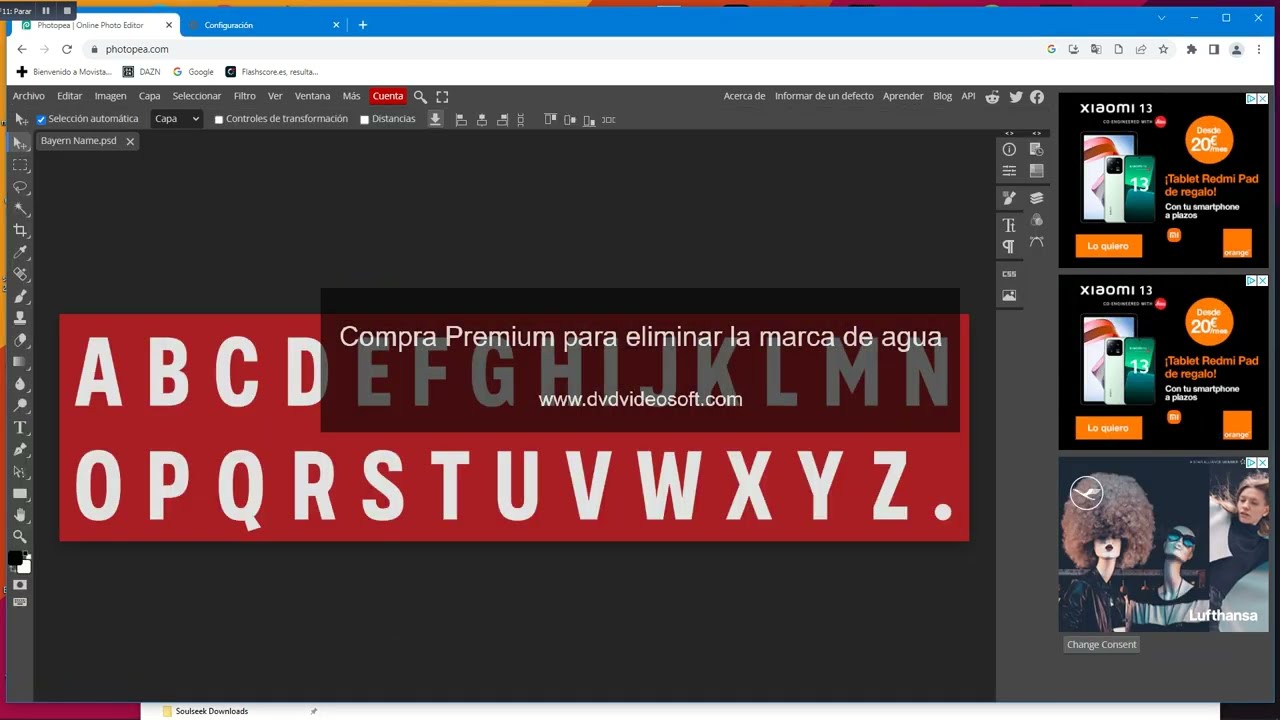Select the Brush tool
Image resolution: width=1280 pixels, height=720 pixels.
tap(20, 296)
